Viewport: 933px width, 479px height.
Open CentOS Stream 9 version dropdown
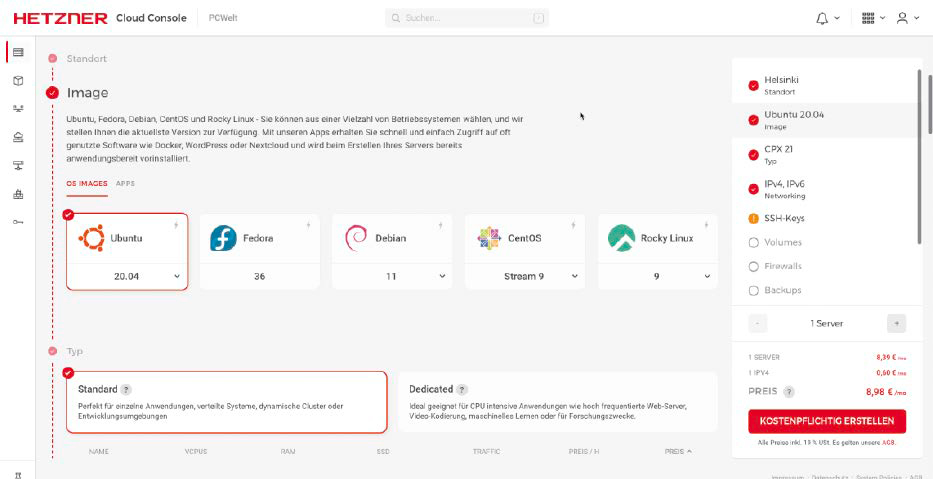(x=525, y=277)
